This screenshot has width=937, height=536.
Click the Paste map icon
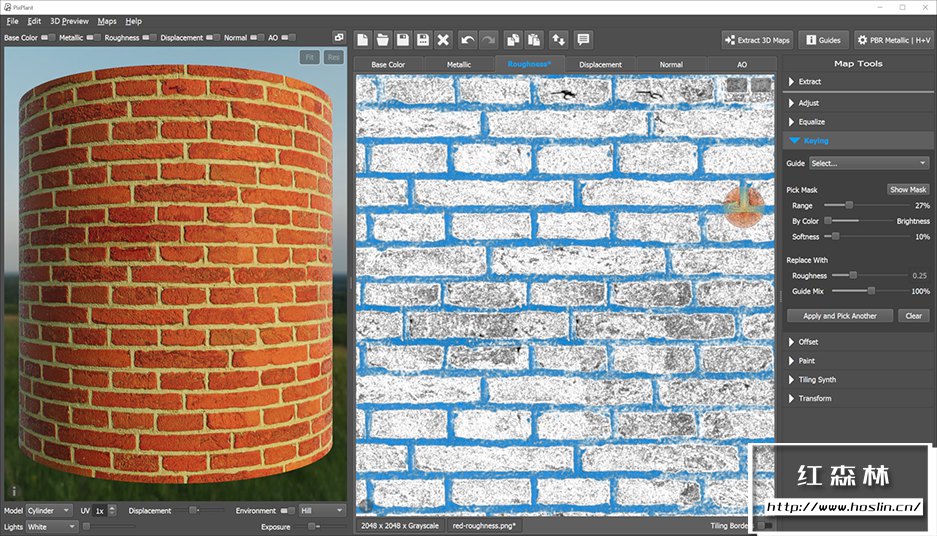pos(534,40)
